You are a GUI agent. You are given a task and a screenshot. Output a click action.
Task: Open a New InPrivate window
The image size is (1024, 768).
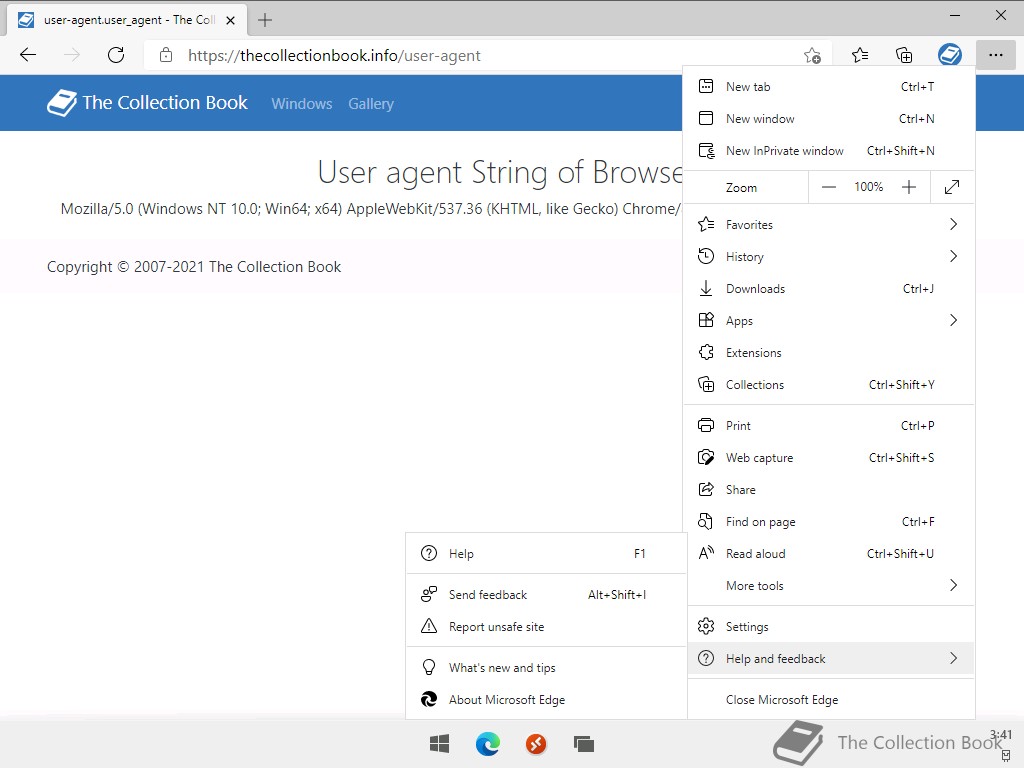pos(829,150)
